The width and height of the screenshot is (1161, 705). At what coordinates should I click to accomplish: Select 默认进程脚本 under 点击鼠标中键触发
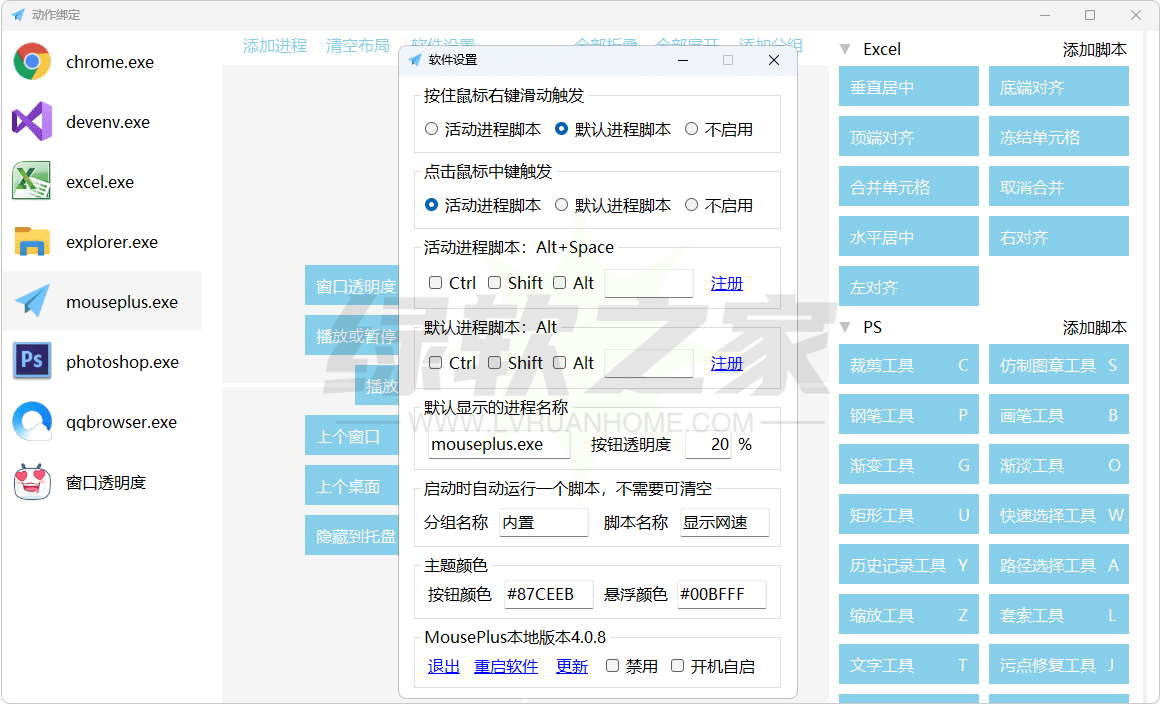[562, 205]
